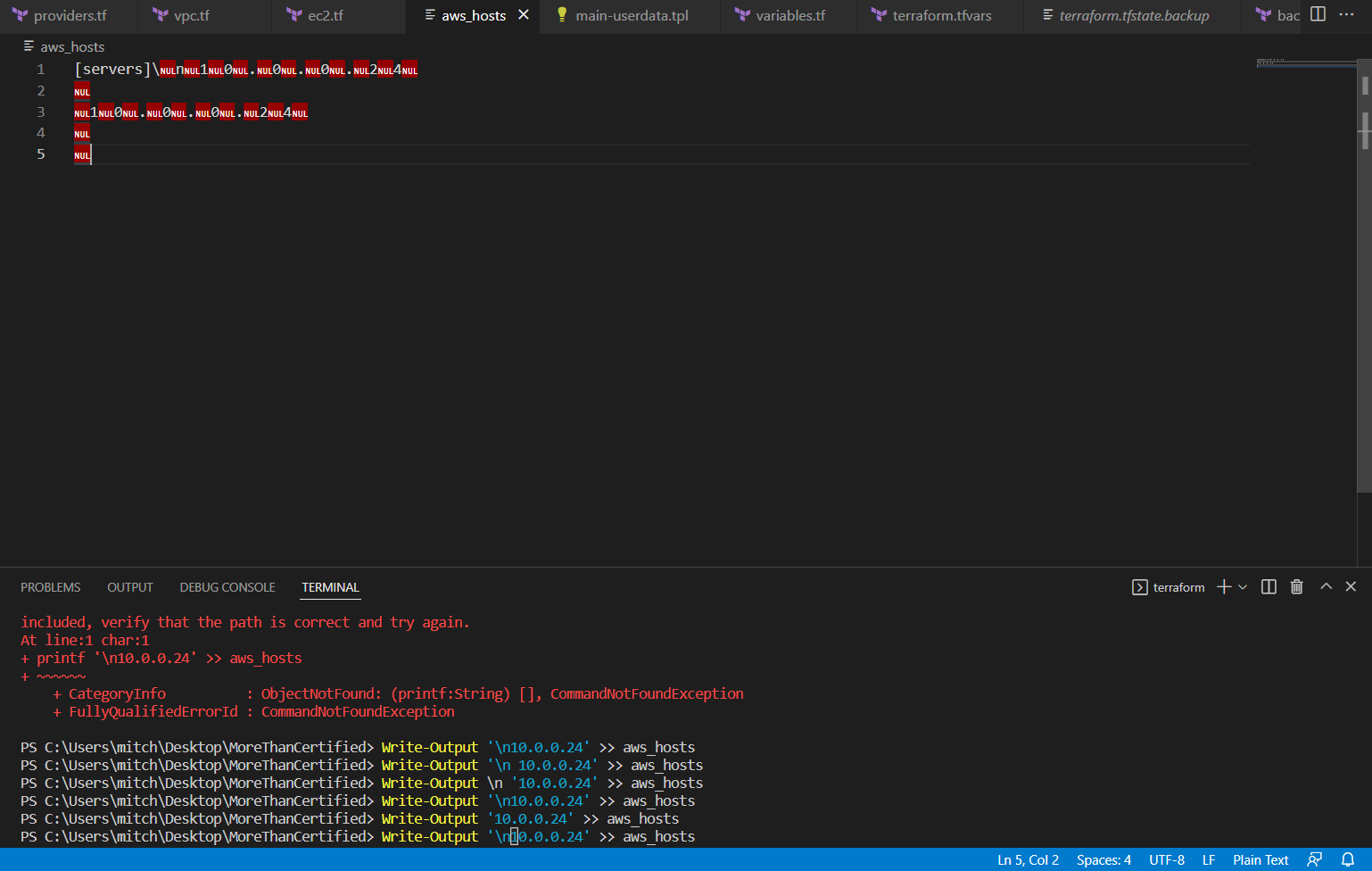Open the launch profile dropdown arrow
This screenshot has height=871, width=1372.
pyautogui.click(x=1243, y=587)
